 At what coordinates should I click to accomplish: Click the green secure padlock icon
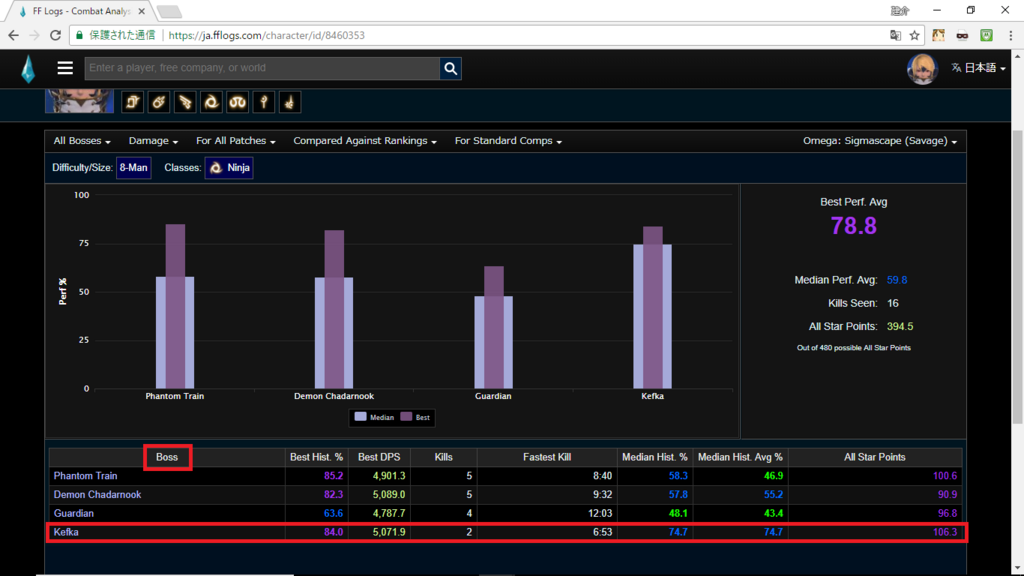coord(80,35)
